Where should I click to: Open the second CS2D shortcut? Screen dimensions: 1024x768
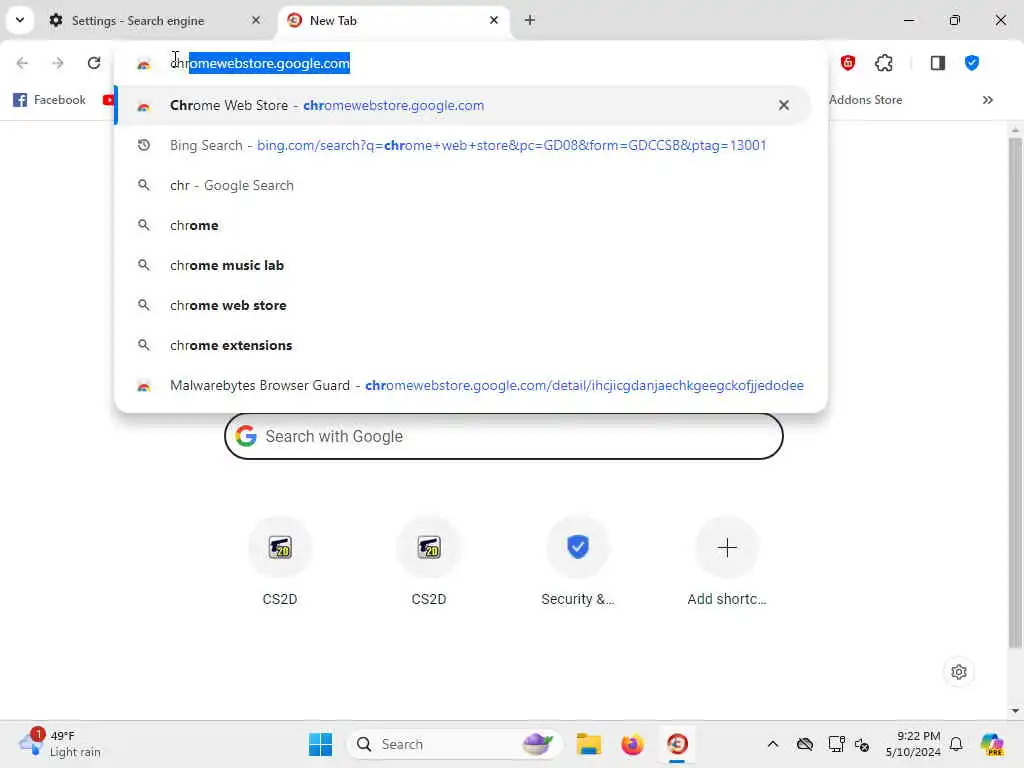pos(428,563)
